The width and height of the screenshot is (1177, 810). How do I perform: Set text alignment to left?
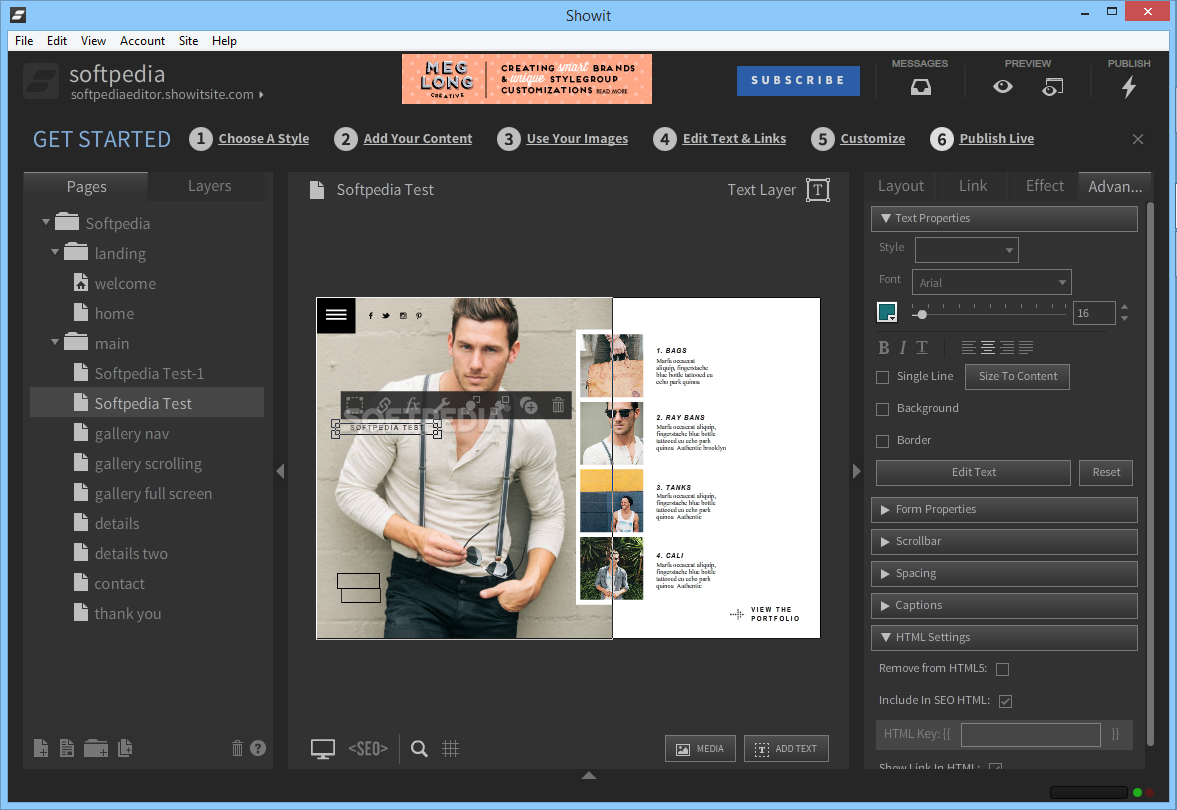click(969, 348)
